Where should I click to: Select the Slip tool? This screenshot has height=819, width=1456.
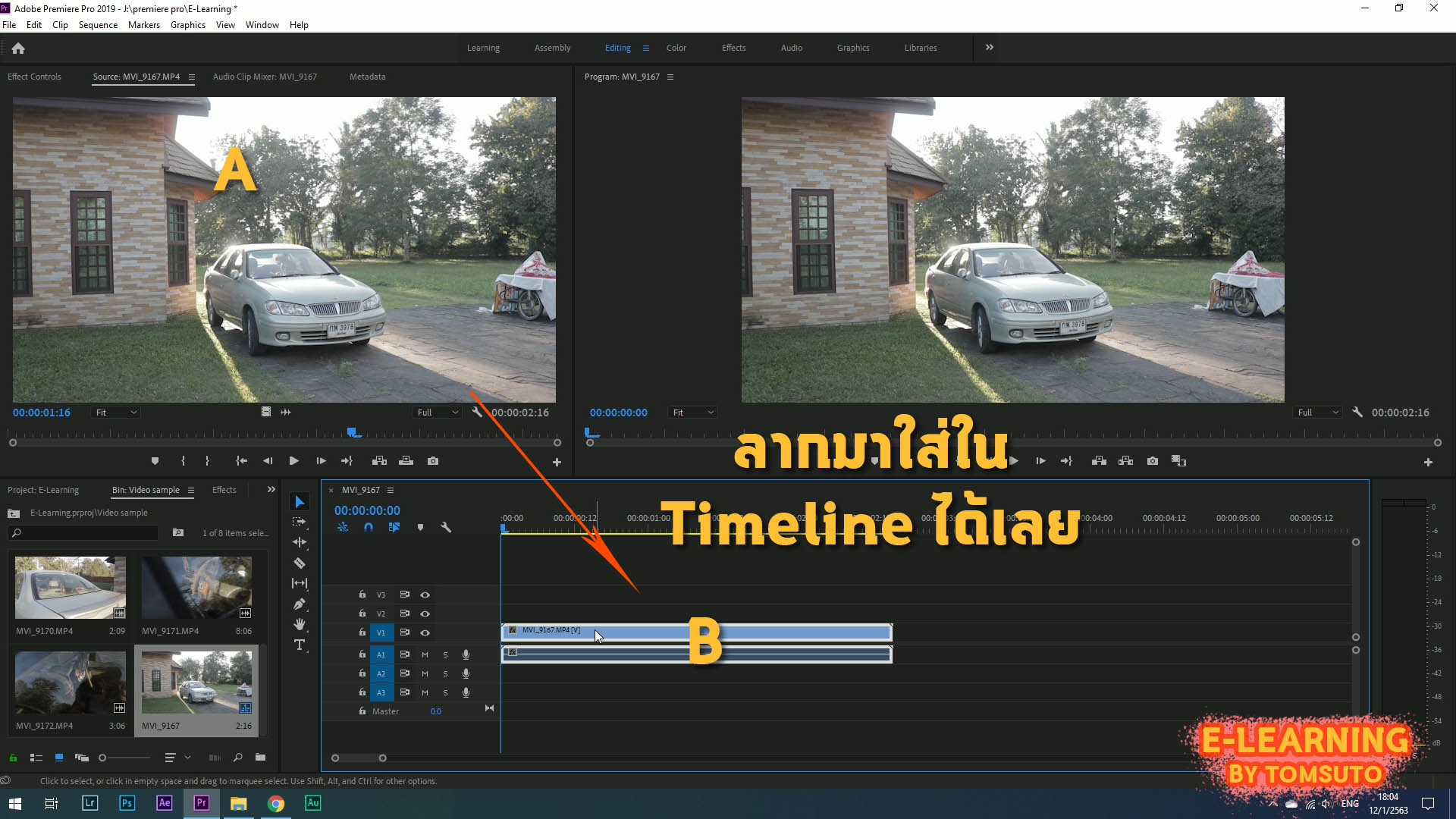click(300, 583)
